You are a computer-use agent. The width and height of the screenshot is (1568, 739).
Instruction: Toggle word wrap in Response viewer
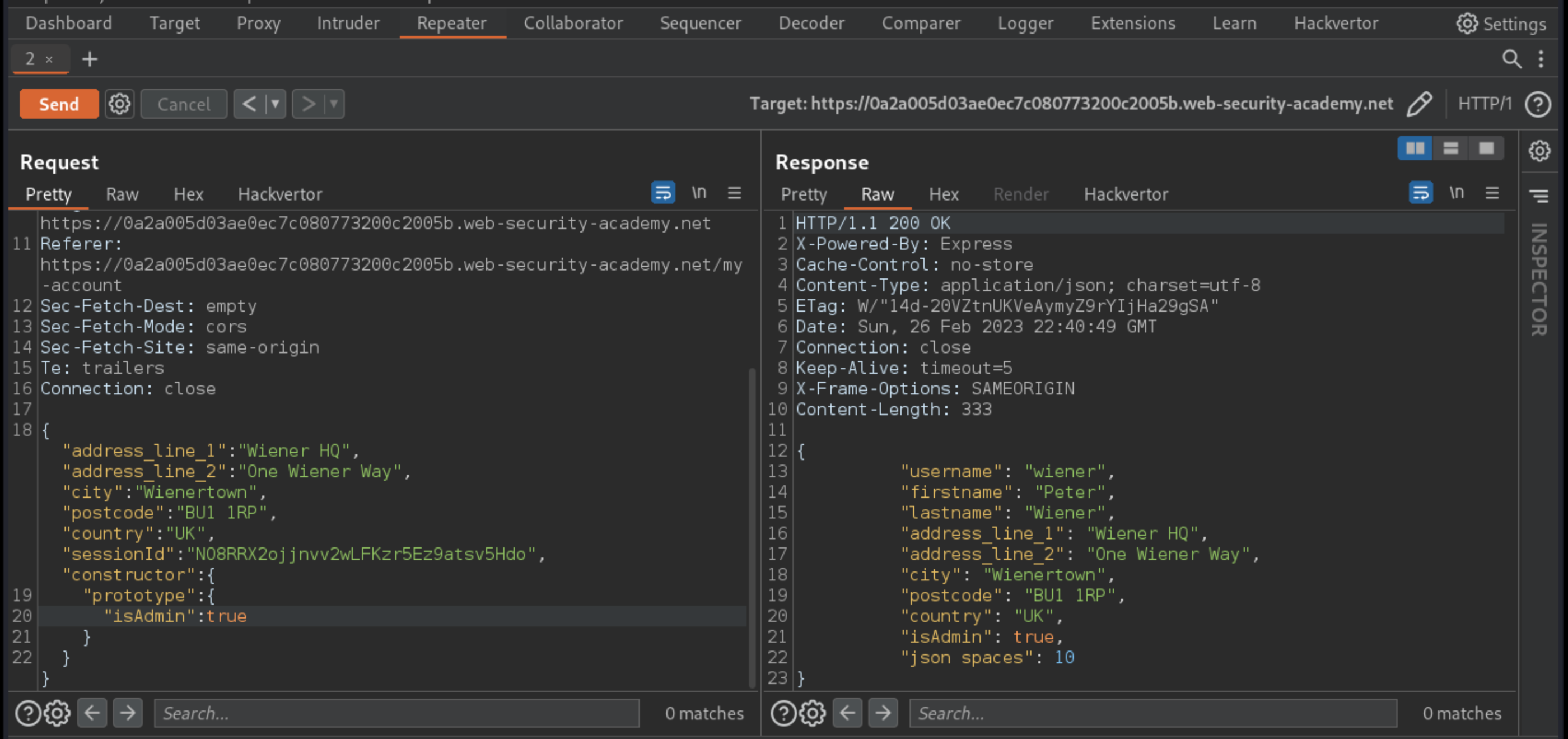tap(1420, 193)
